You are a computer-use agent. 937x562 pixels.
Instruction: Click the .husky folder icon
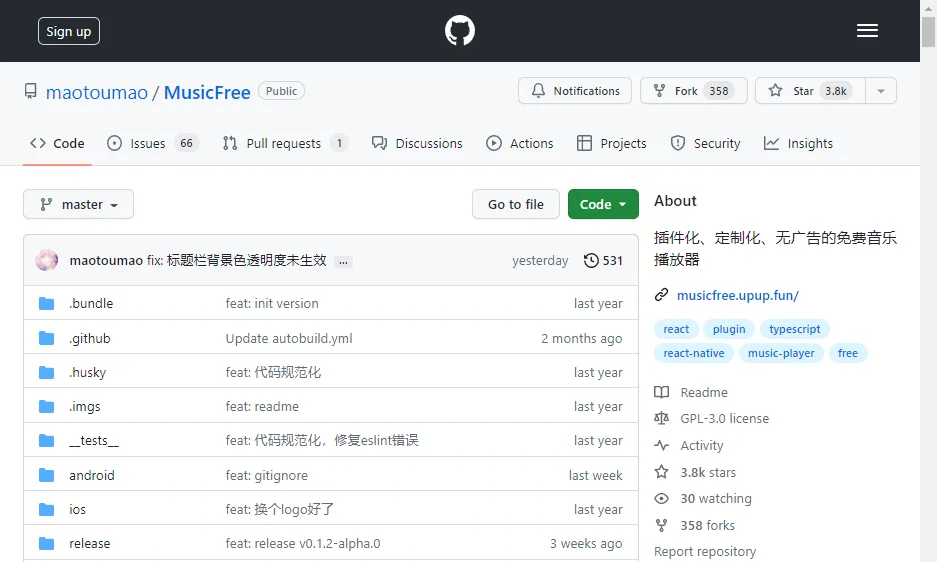pos(47,372)
